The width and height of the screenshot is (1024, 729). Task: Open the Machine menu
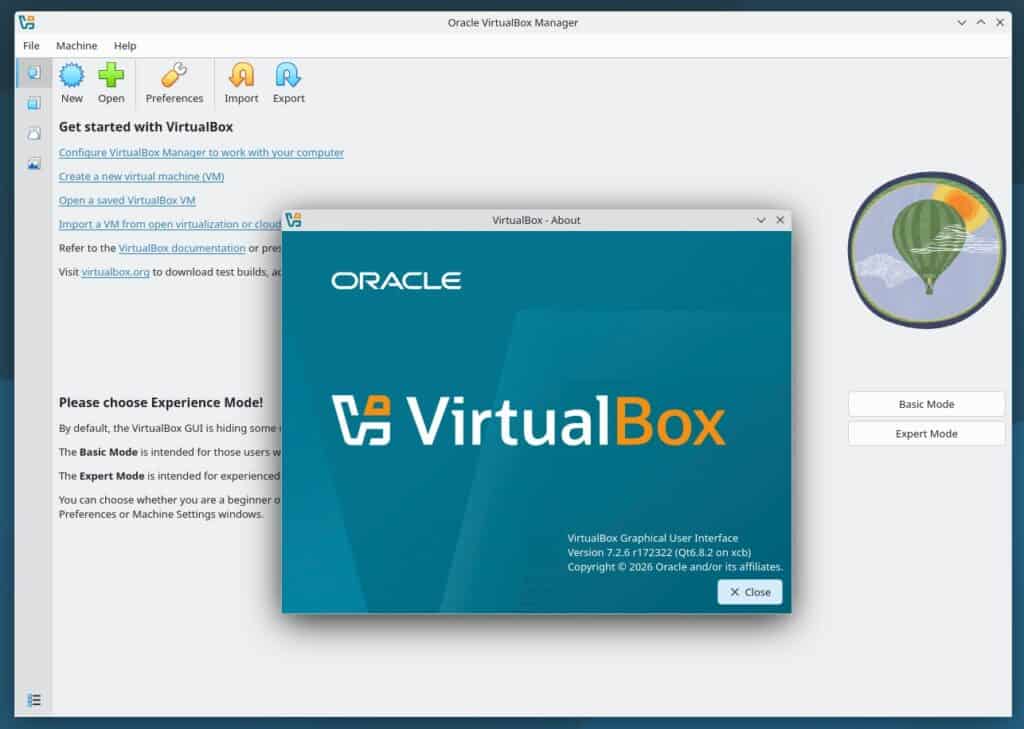click(76, 45)
